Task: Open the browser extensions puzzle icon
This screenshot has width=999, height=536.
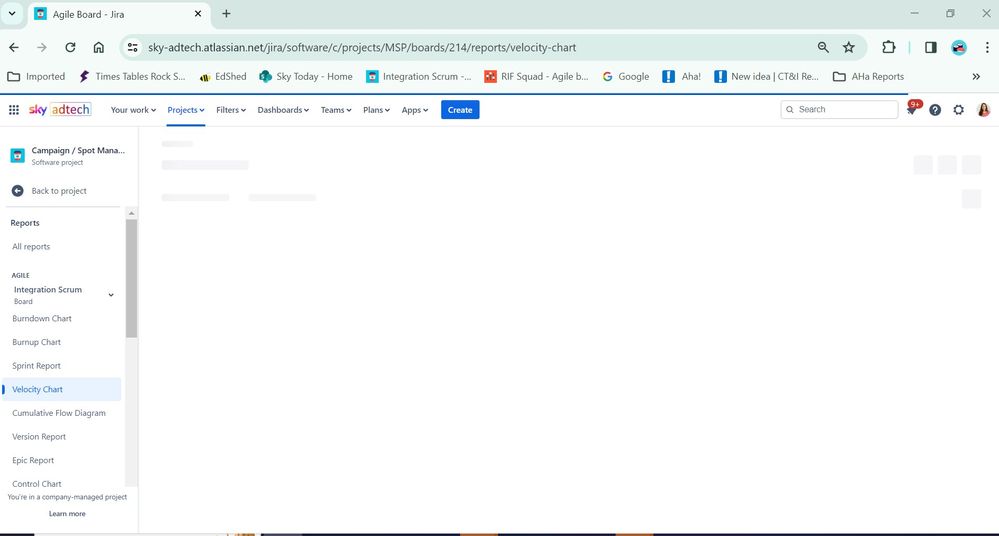Action: pos(888,47)
